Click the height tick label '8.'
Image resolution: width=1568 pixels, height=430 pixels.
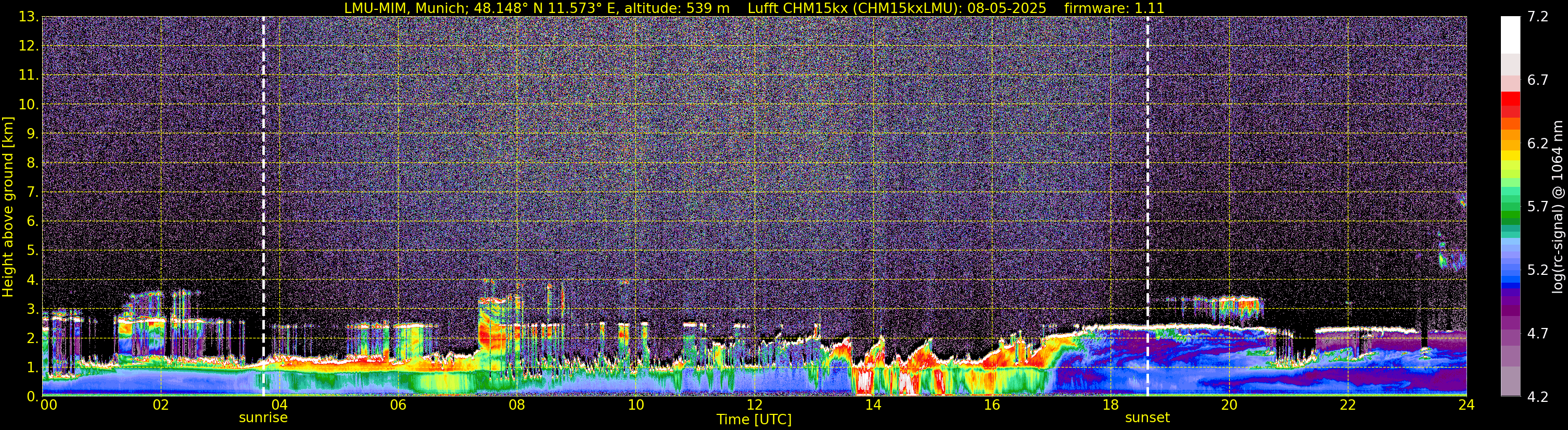(x=33, y=162)
